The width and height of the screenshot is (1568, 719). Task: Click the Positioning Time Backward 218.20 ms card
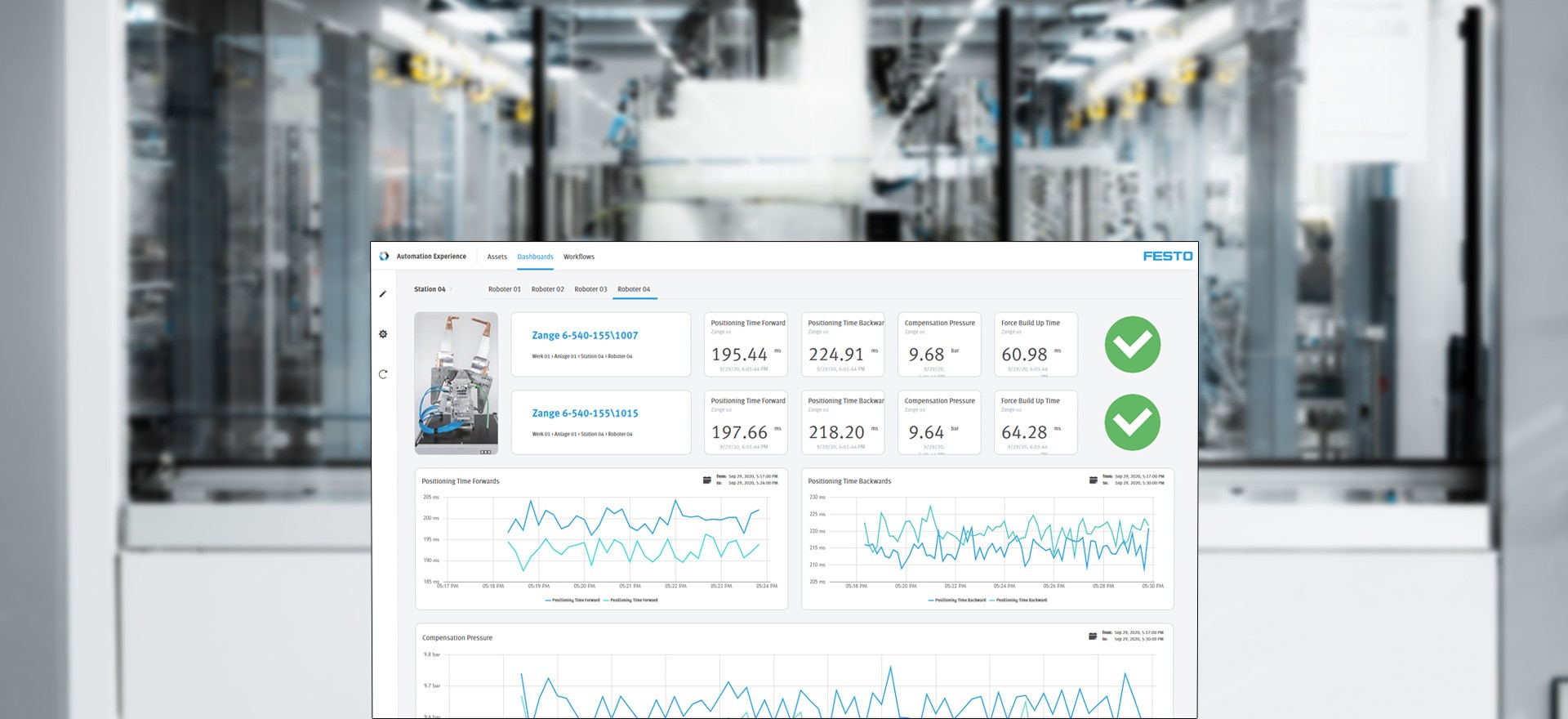(x=843, y=422)
